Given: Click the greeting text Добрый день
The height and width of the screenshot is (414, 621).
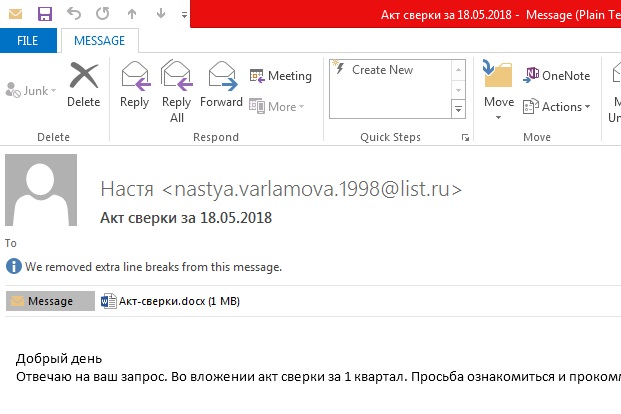Looking at the screenshot, I should click(59, 359).
